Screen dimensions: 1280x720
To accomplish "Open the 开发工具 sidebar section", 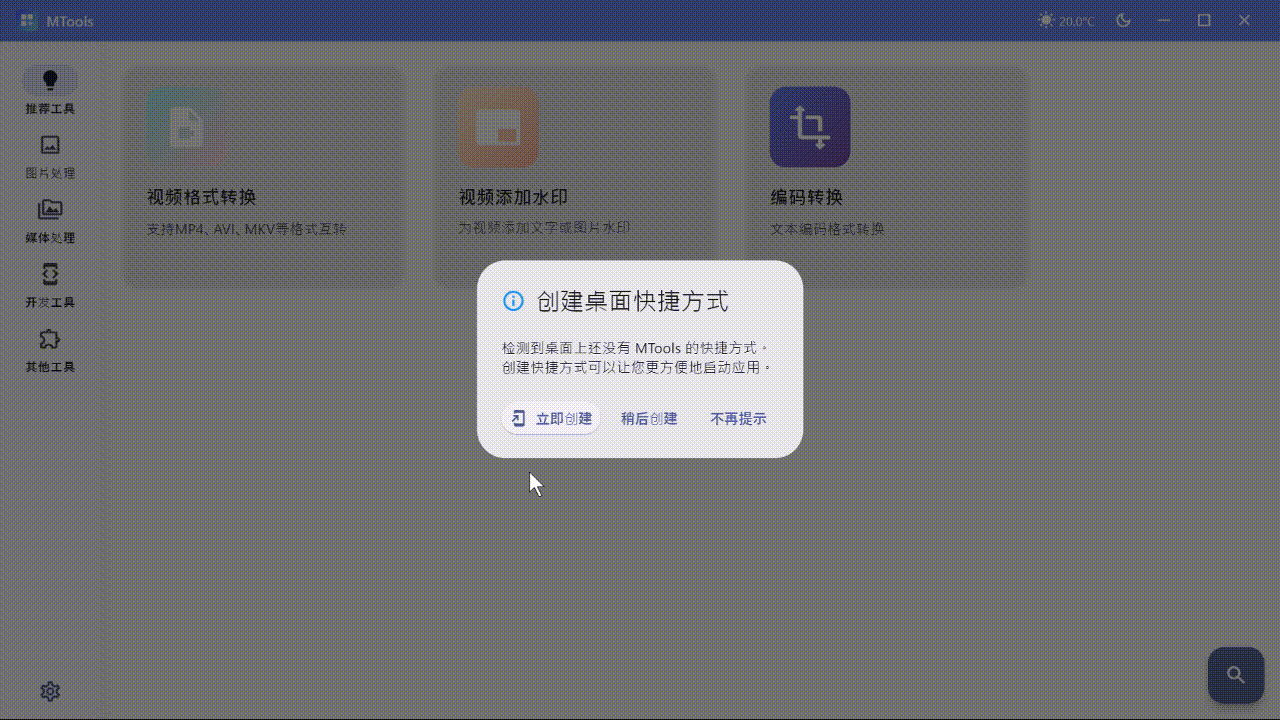I will [50, 285].
